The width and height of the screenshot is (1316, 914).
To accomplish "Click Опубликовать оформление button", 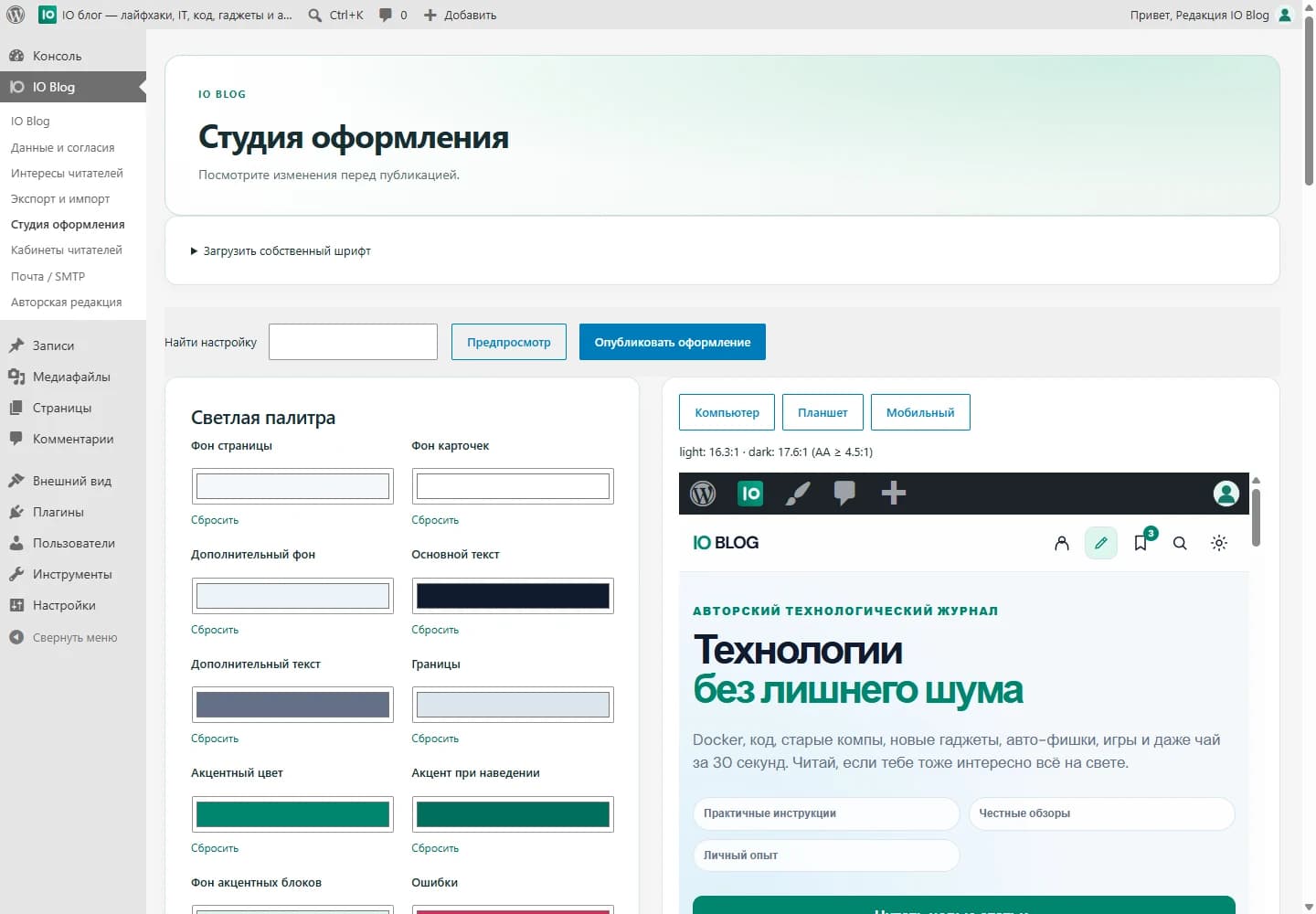I will (673, 342).
